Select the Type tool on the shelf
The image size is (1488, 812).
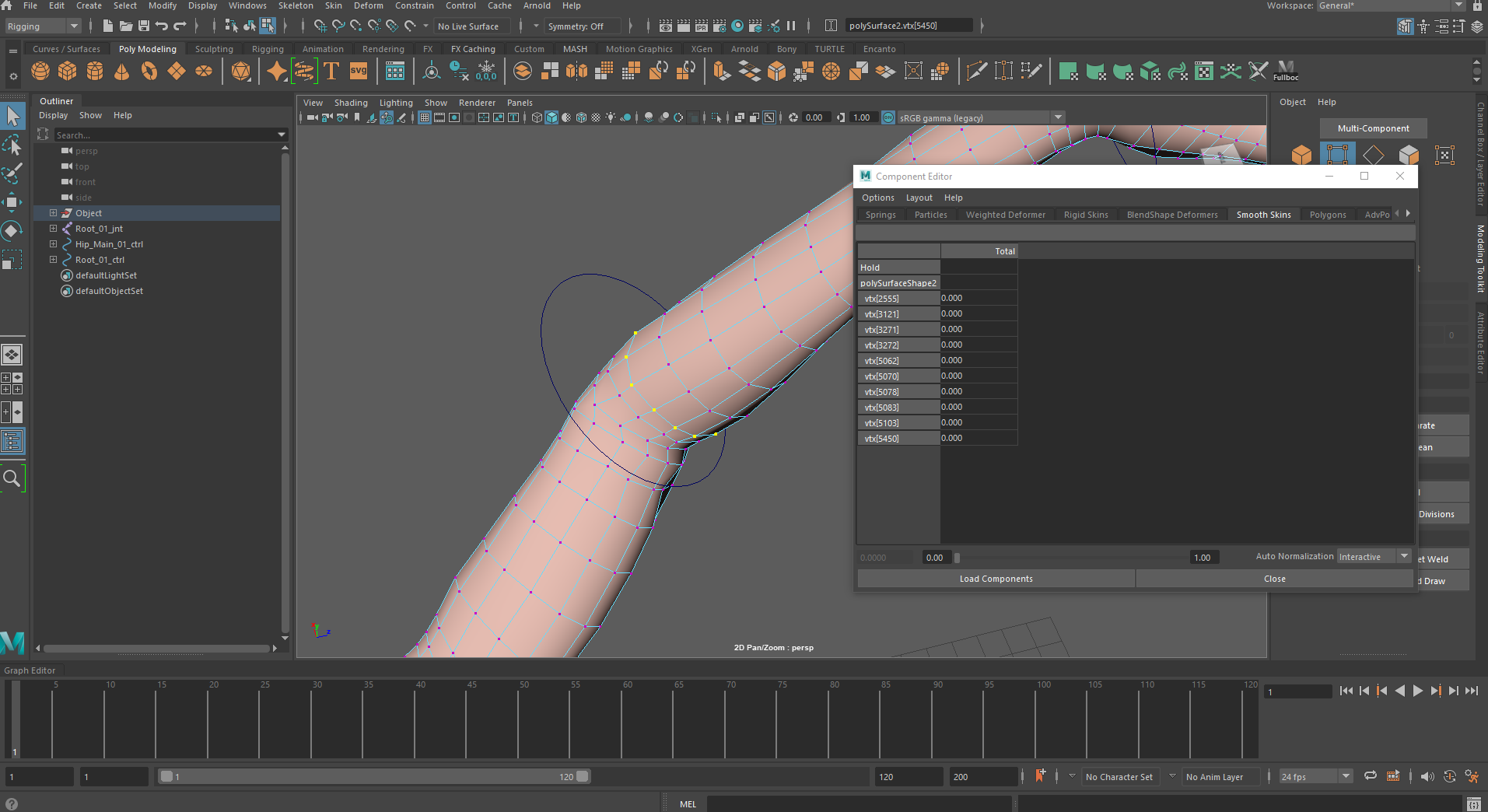tap(331, 71)
